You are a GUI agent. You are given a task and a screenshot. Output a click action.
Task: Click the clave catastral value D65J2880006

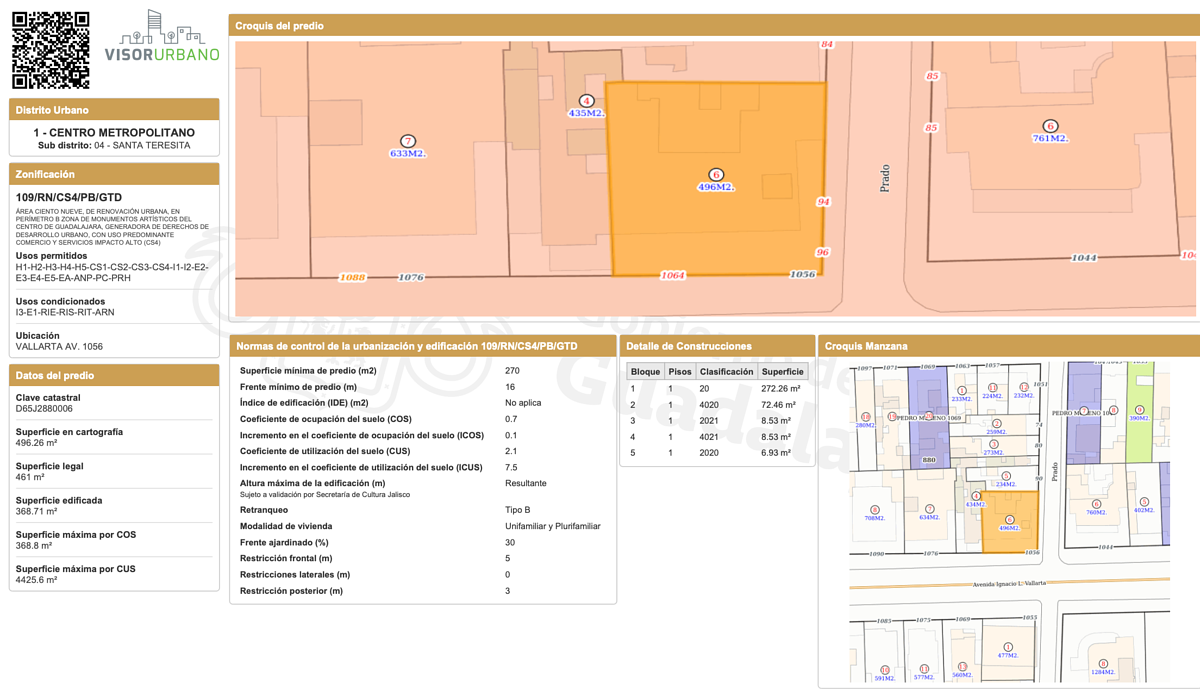(x=44, y=409)
